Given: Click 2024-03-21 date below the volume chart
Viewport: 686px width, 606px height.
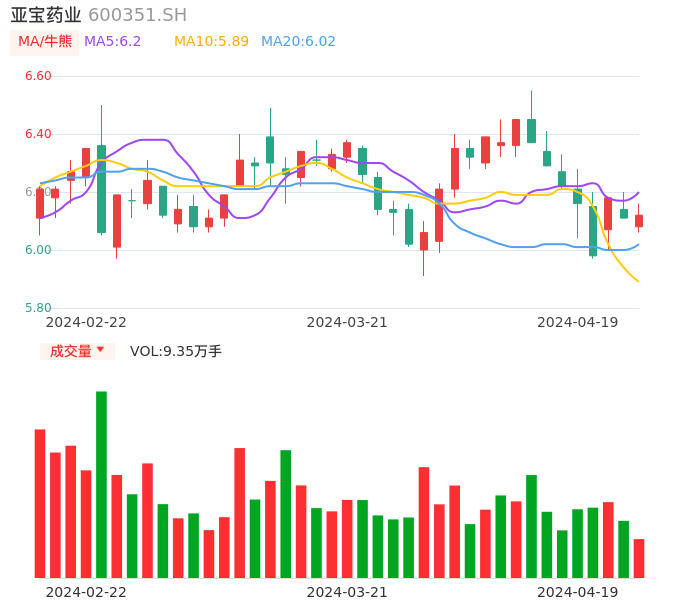Looking at the screenshot, I should click(346, 591).
